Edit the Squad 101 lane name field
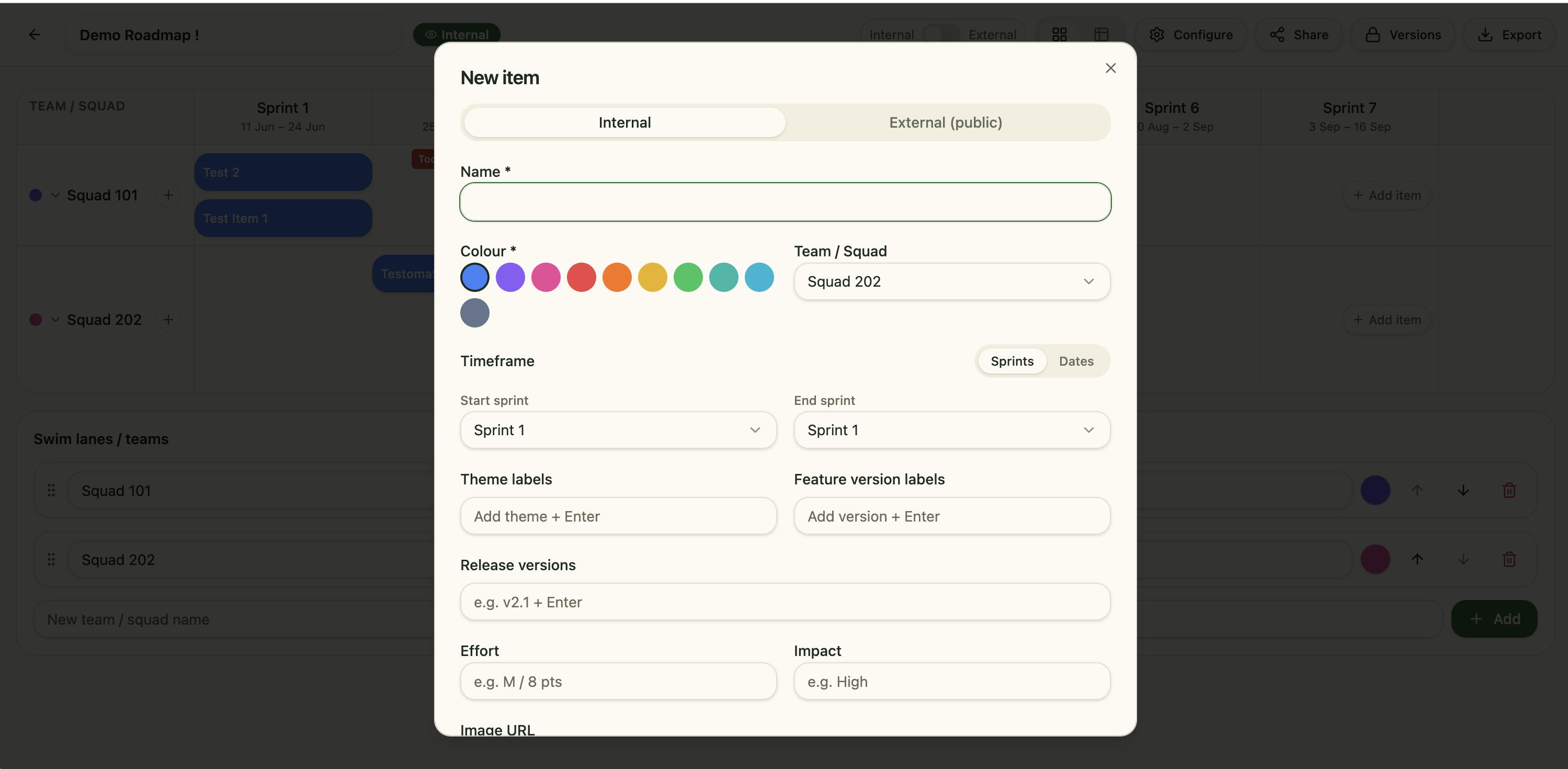Screen dimensions: 1568x769 (709, 490)
